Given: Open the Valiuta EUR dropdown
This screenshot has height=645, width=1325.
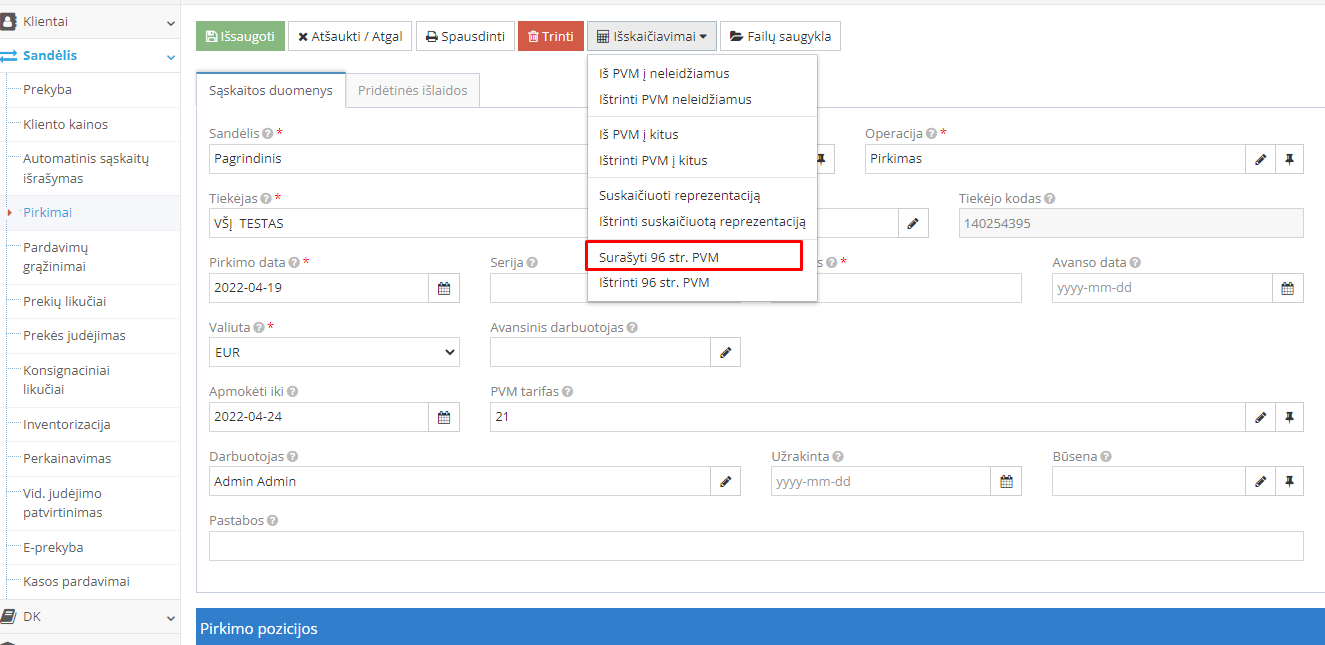Looking at the screenshot, I should 334,352.
